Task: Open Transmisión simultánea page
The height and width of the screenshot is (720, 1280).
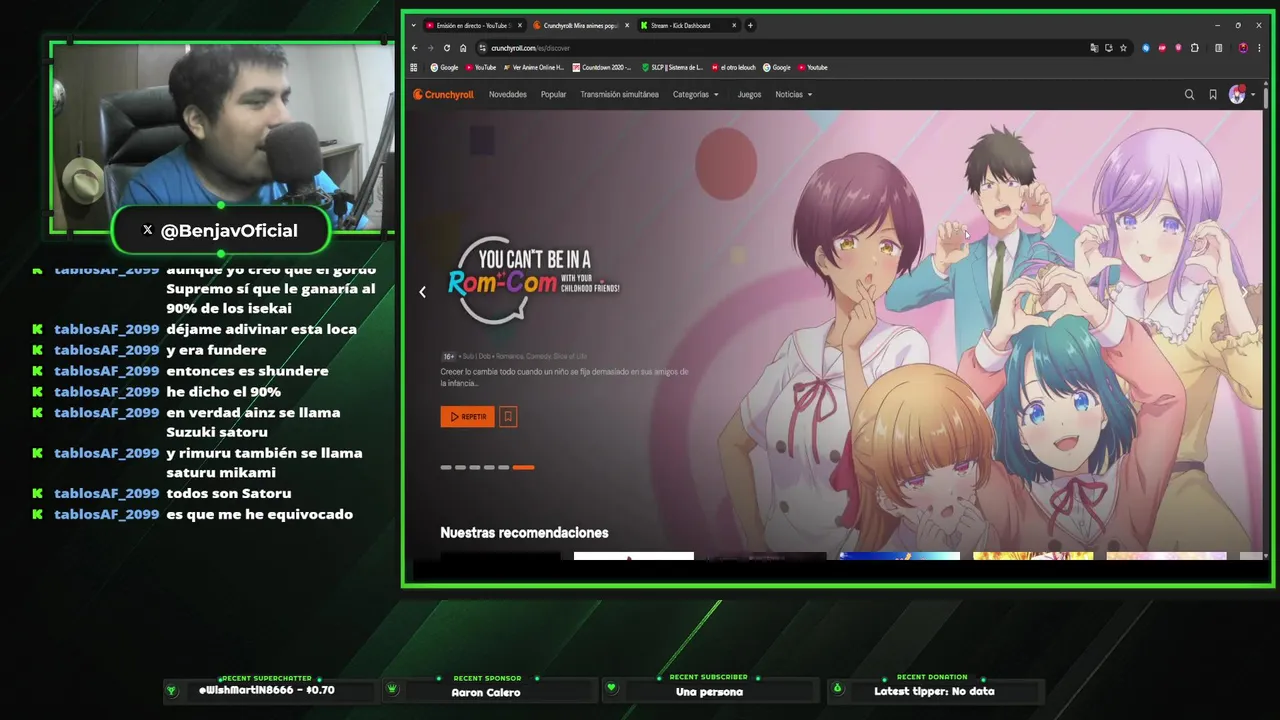Action: pos(619,95)
